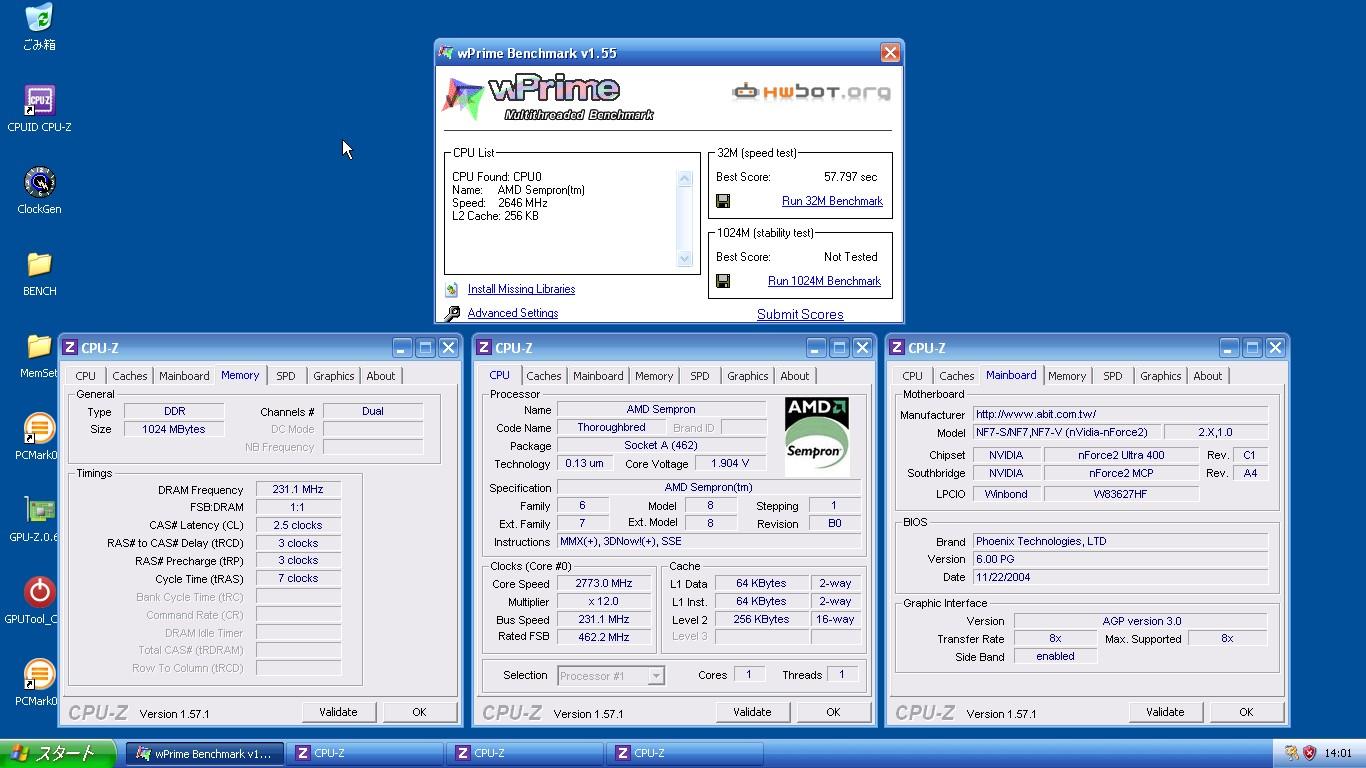Viewport: 1366px width, 768px height.
Task: Click the AMD Sempron logo image
Action: (816, 436)
